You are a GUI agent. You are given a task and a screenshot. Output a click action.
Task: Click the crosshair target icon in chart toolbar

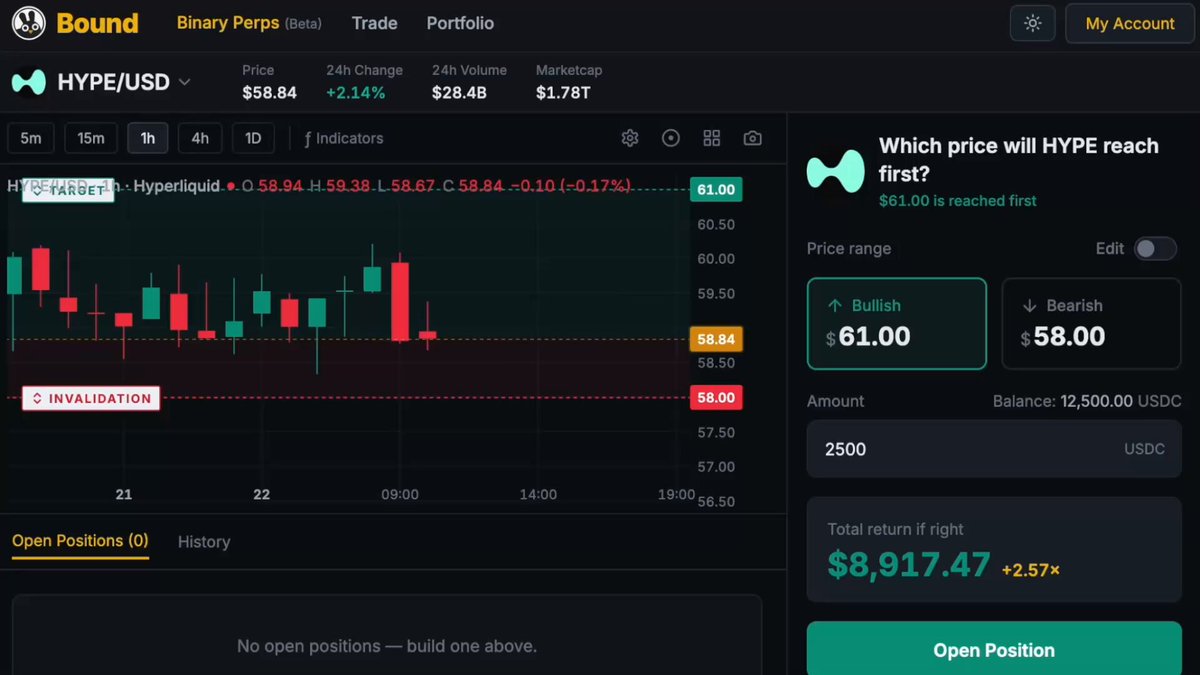click(x=671, y=138)
